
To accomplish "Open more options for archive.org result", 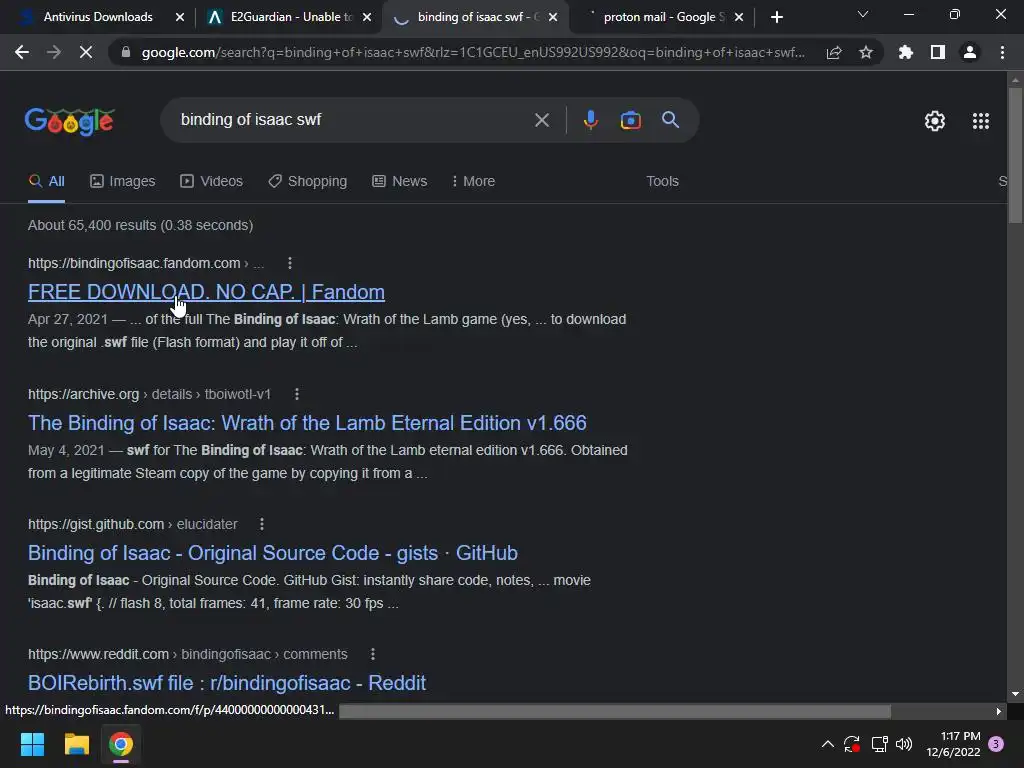I will point(296,394).
